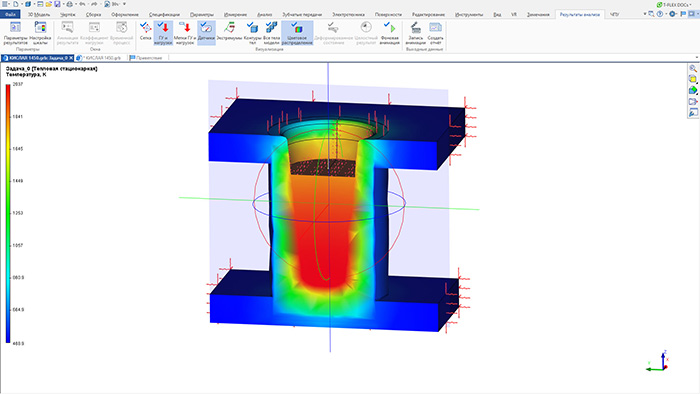This screenshot has width=700, height=394.
Task: Click Экстремумы icon in ribbon
Action: tap(229, 33)
